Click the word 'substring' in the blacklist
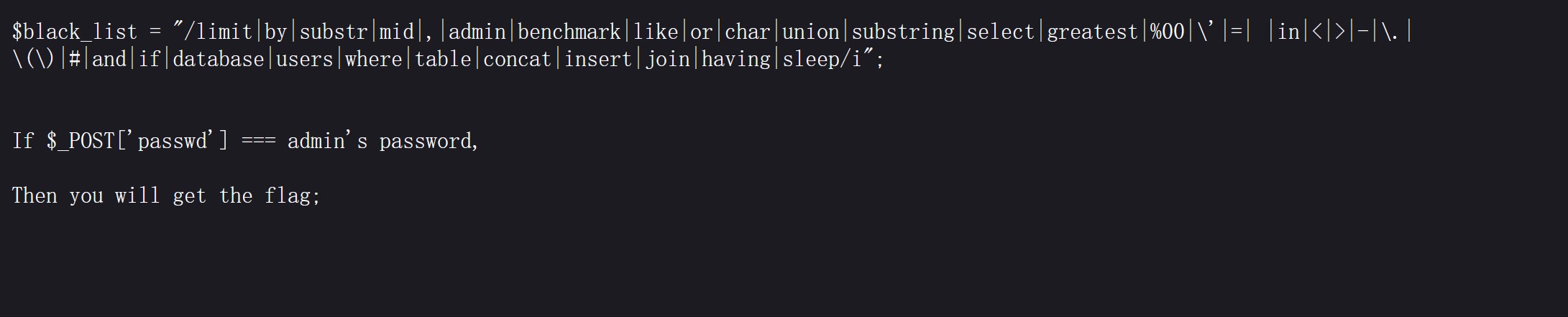 click(x=903, y=32)
